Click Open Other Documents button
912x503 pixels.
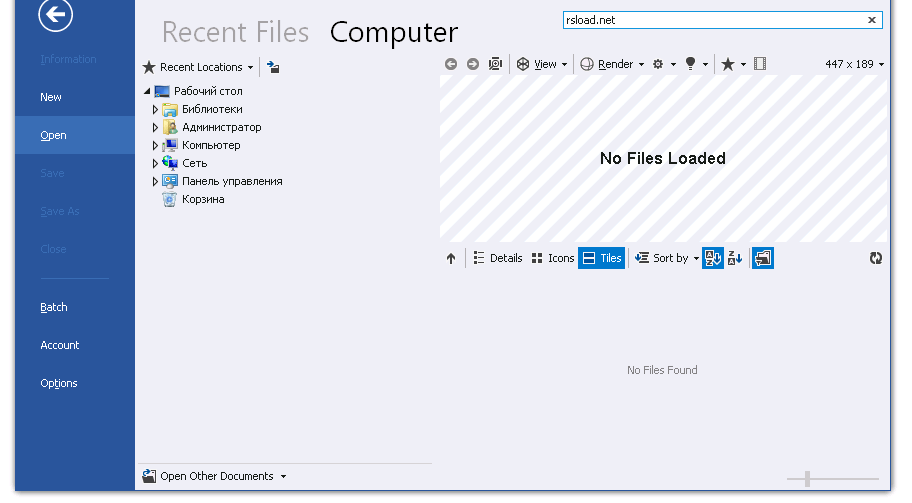tap(215, 477)
